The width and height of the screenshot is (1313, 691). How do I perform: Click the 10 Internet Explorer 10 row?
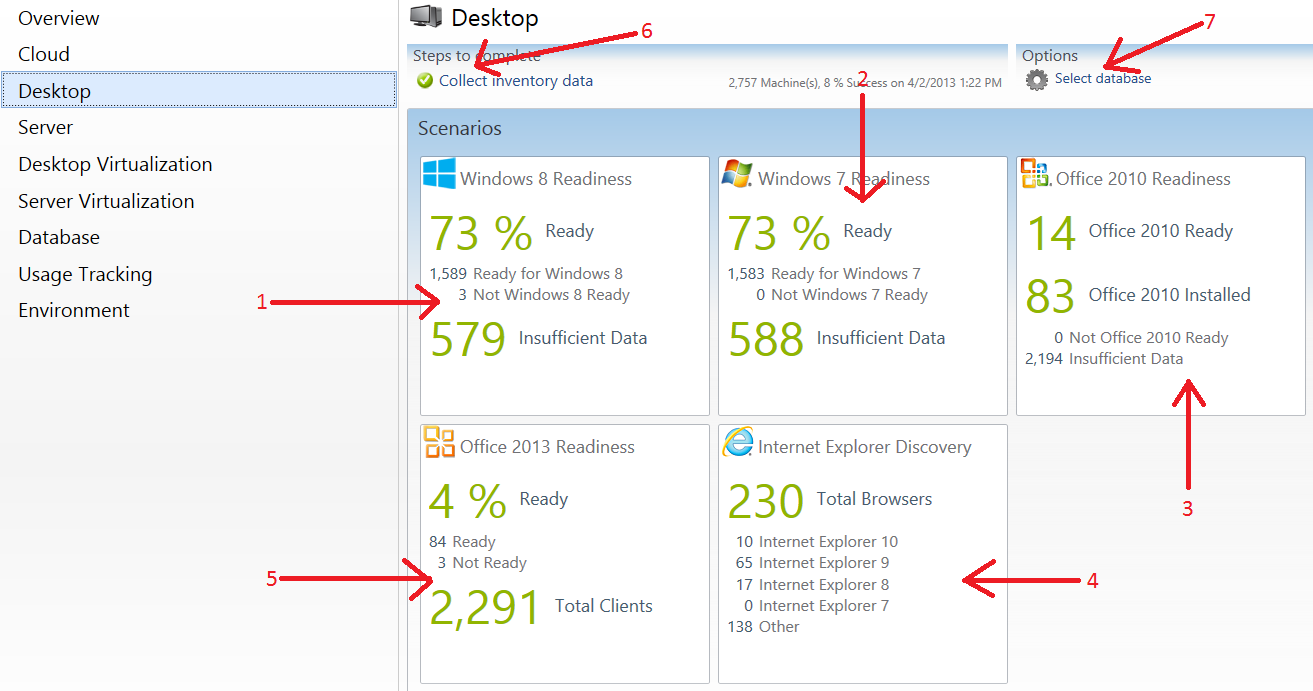(x=816, y=542)
